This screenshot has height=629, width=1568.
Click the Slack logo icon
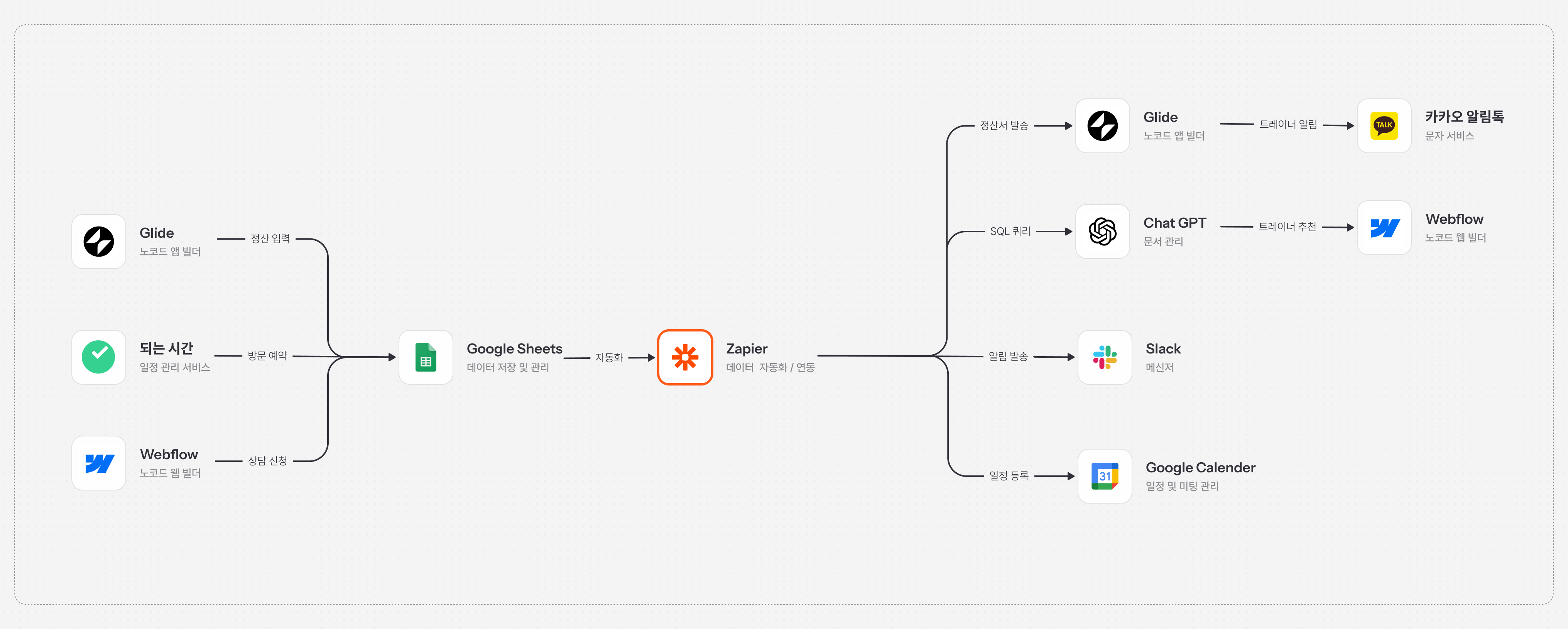(x=1104, y=357)
